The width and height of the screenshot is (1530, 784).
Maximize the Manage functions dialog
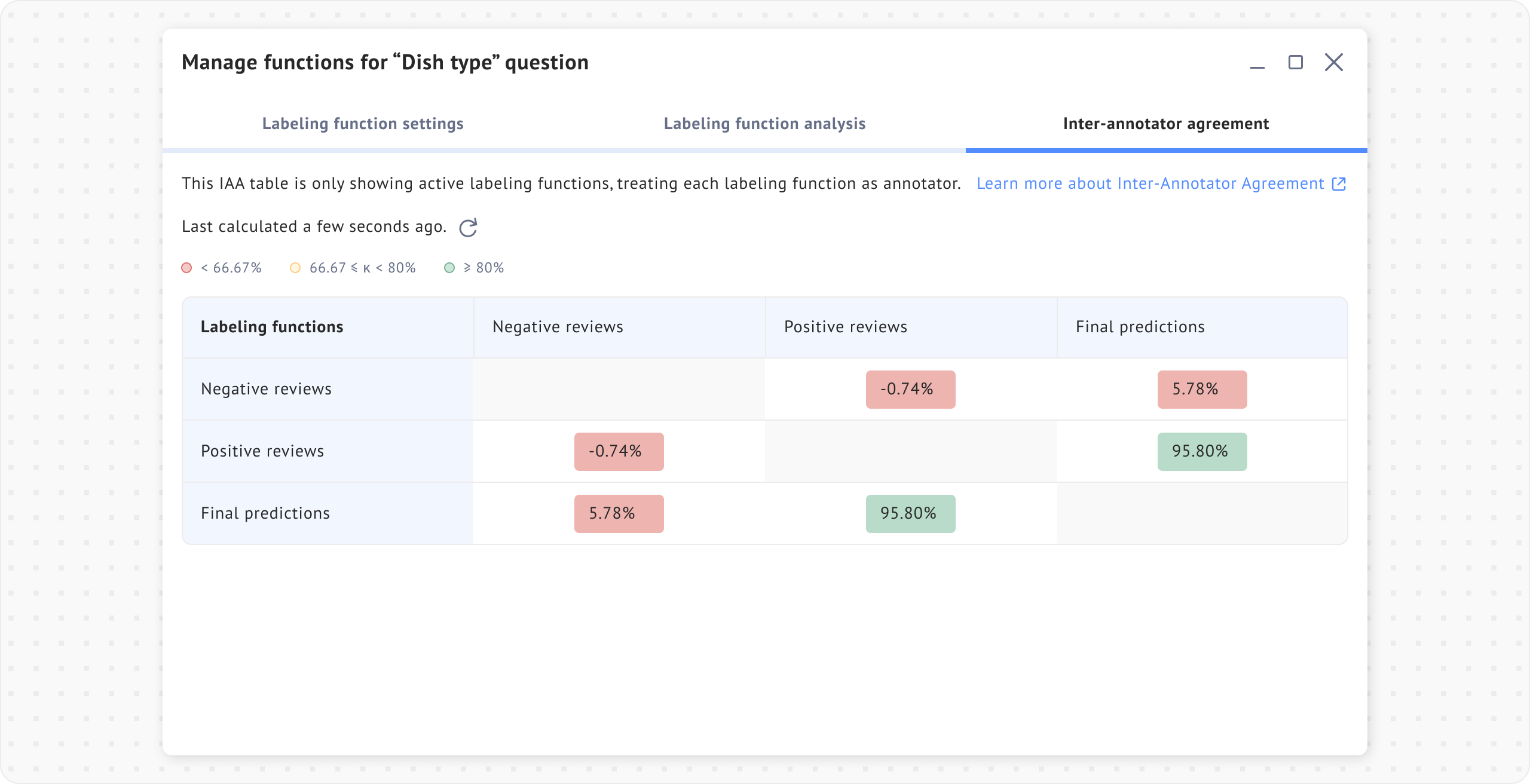1295,62
